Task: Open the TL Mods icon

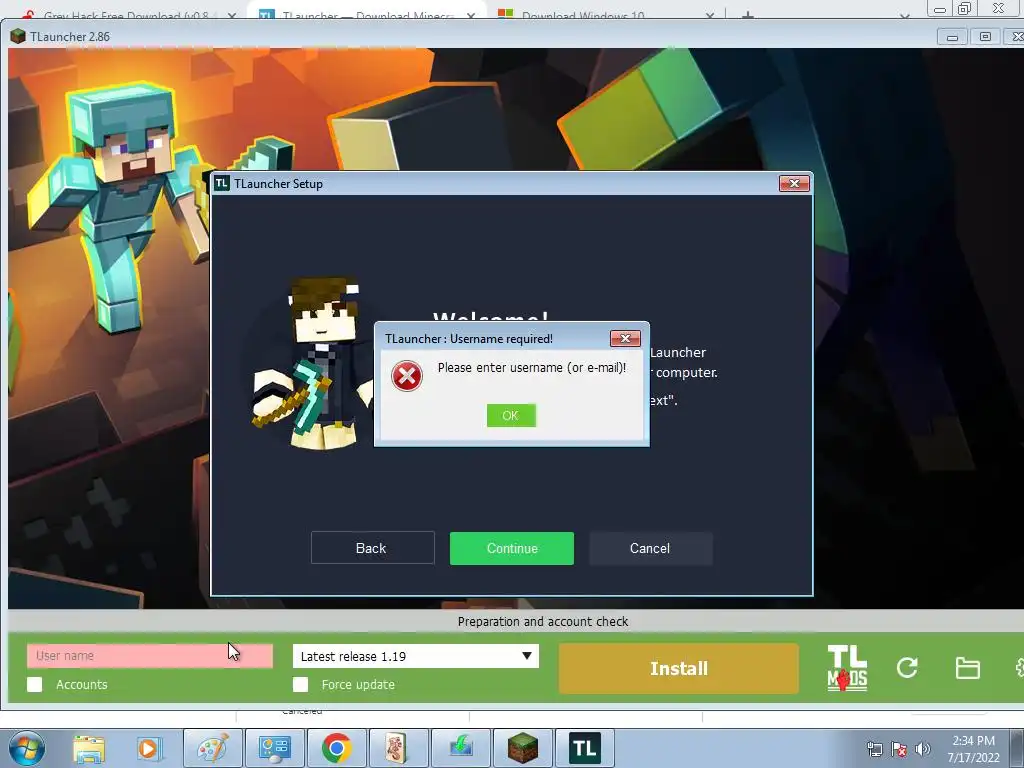Action: [847, 668]
